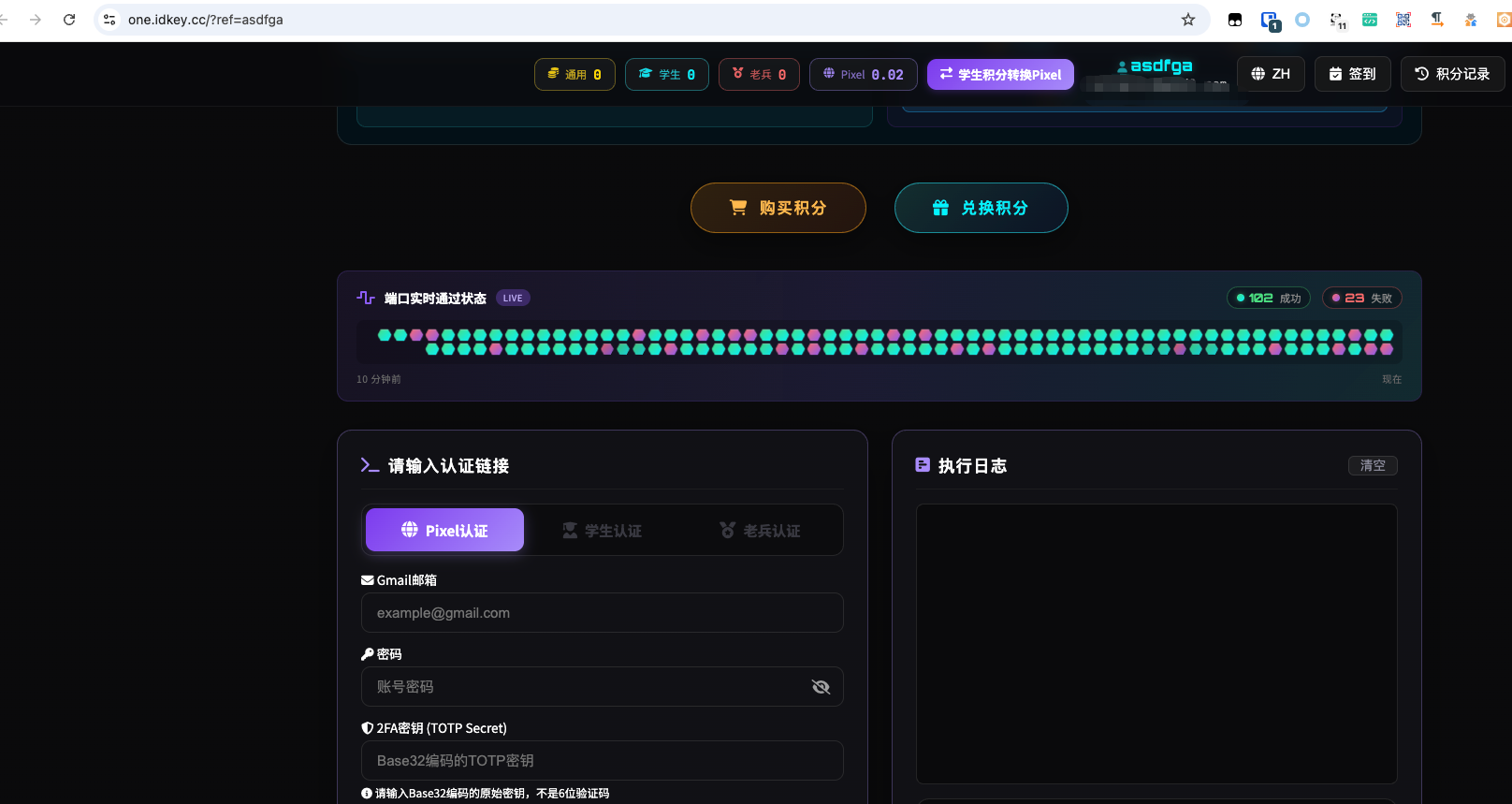This screenshot has width=1512, height=804.
Task: Click the 兑换积分 redeem points button
Action: 981,208
